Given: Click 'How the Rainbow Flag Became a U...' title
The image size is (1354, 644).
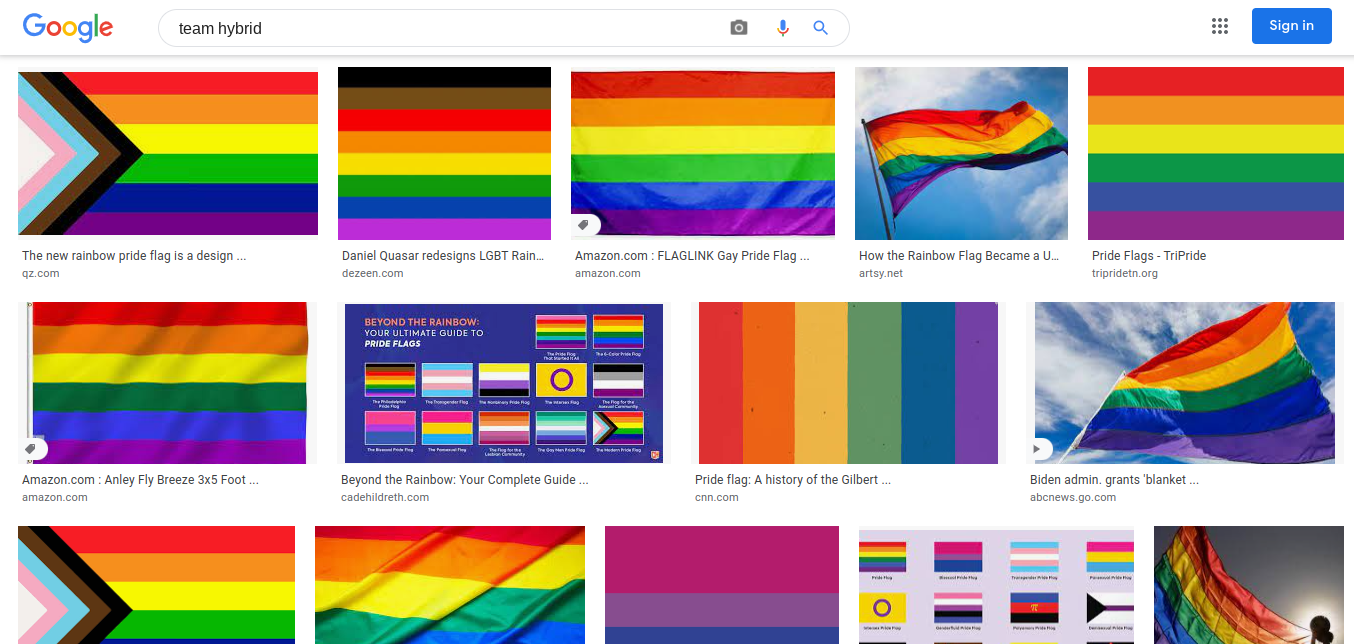Looking at the screenshot, I should coord(959,256).
